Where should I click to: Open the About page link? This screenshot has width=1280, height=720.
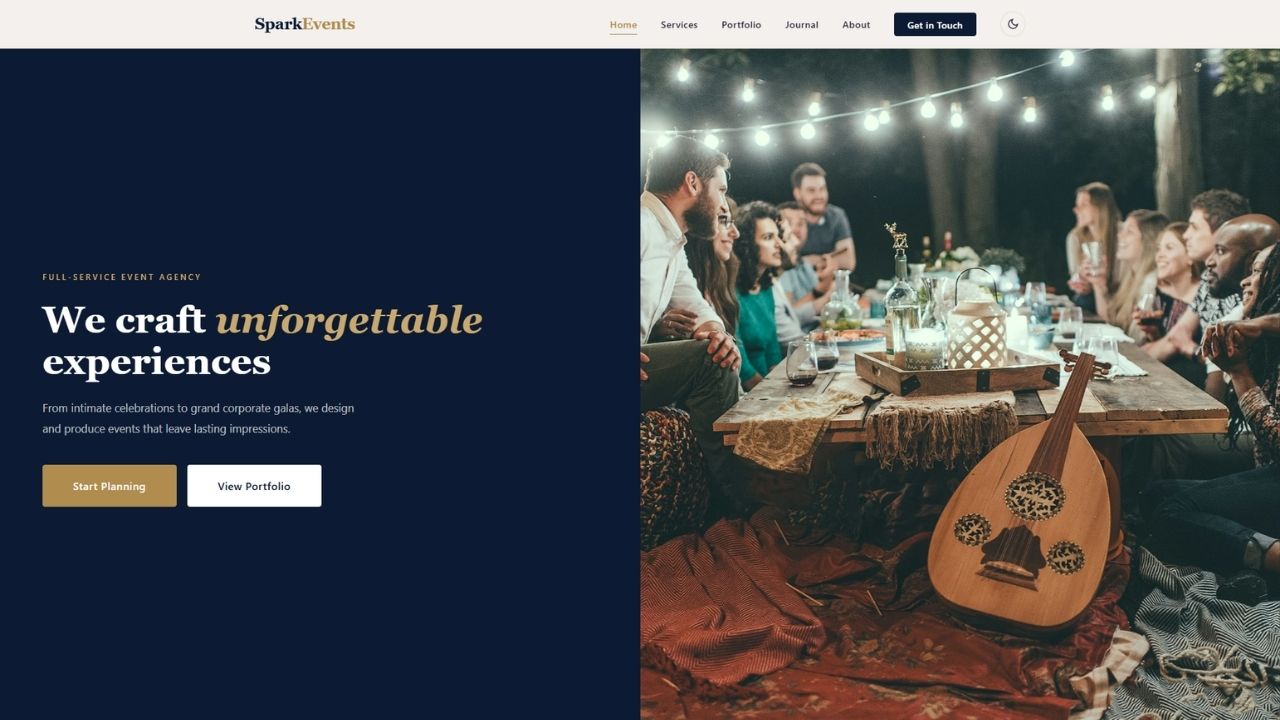[856, 25]
